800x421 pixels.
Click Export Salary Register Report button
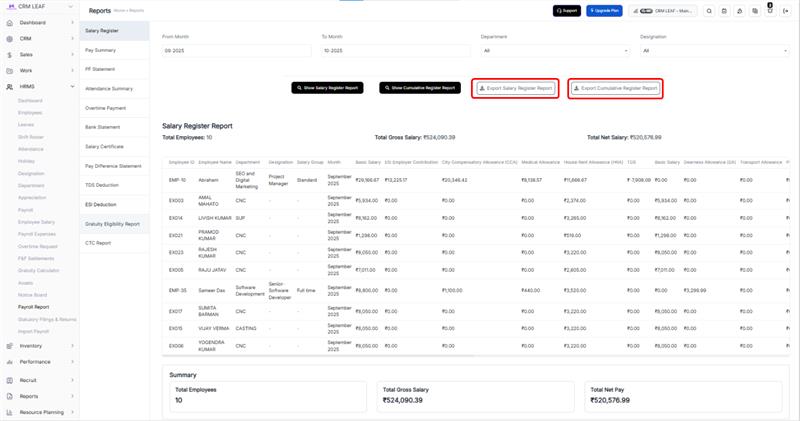[515, 88]
